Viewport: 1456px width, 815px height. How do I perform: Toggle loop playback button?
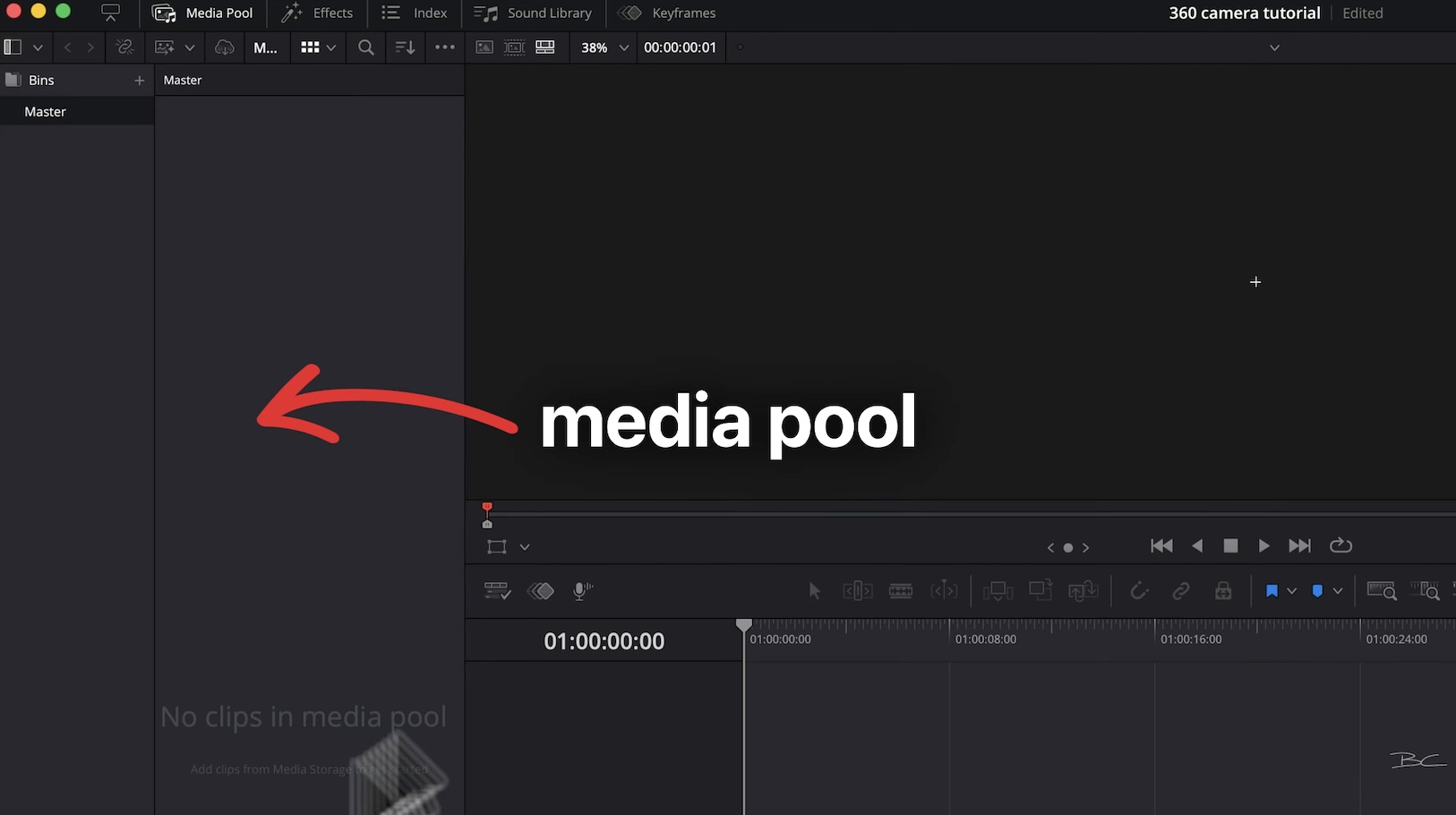[1340, 545]
